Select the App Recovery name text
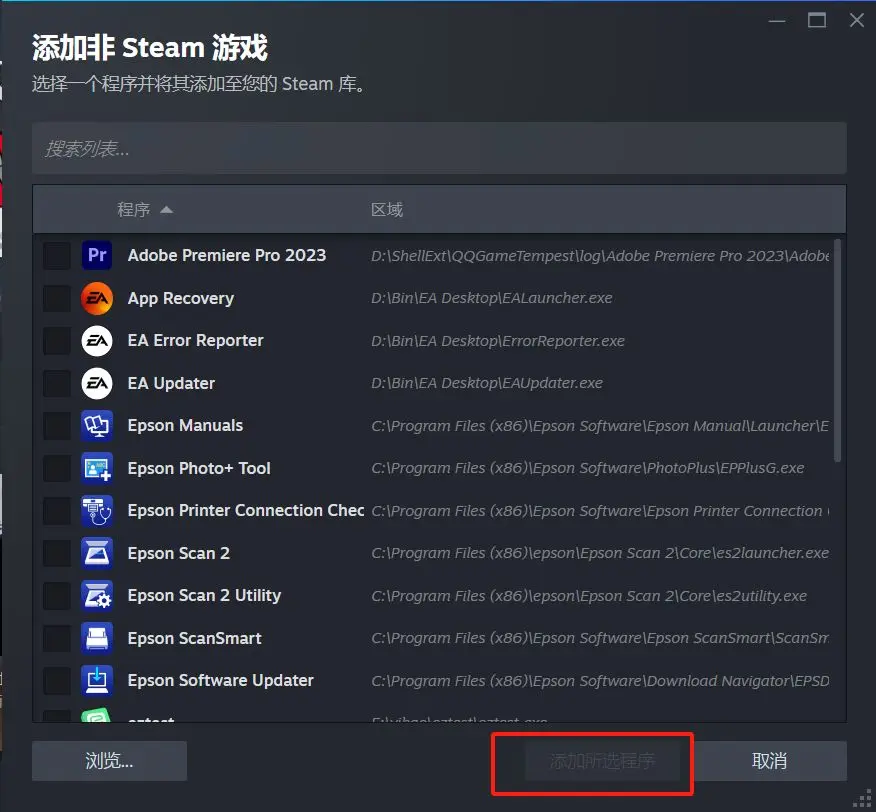The height and width of the screenshot is (812, 876). click(x=180, y=298)
